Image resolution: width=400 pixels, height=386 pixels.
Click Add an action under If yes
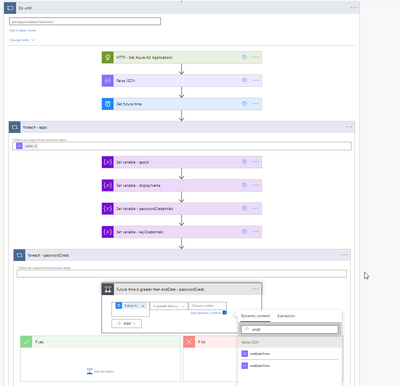(x=100, y=371)
